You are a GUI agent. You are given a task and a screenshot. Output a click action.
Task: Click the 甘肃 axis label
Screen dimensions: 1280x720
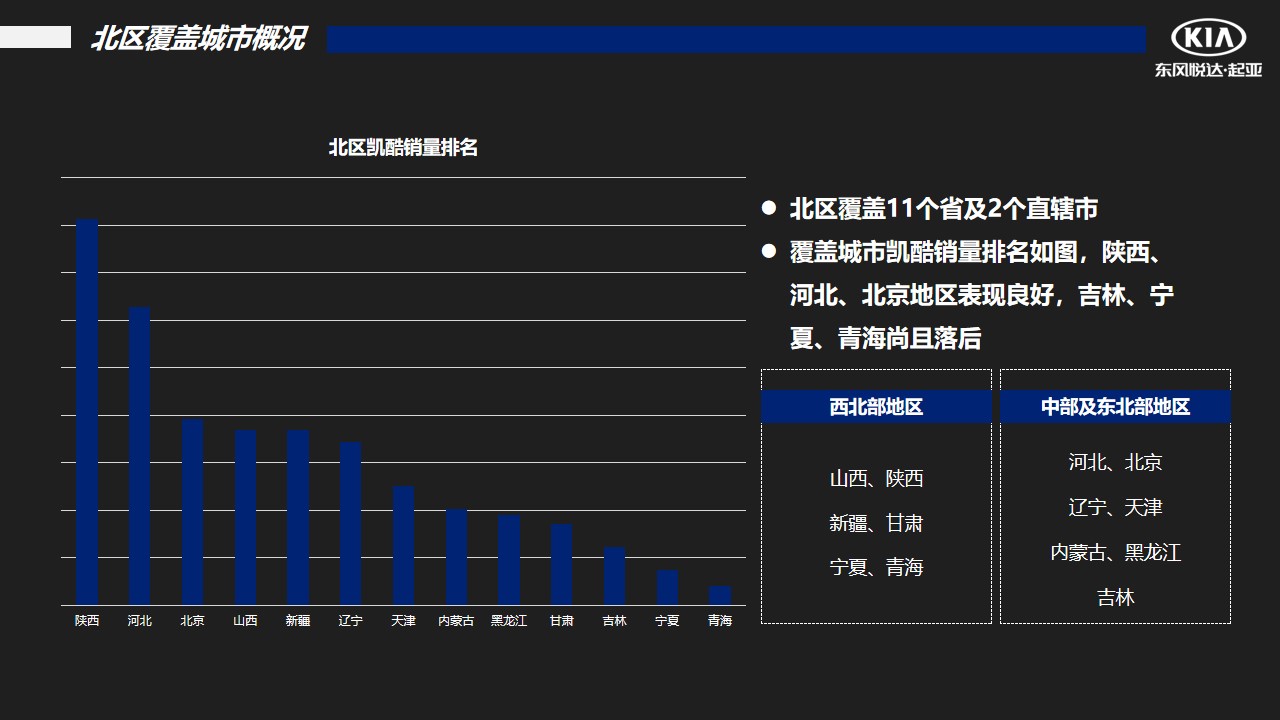point(562,621)
